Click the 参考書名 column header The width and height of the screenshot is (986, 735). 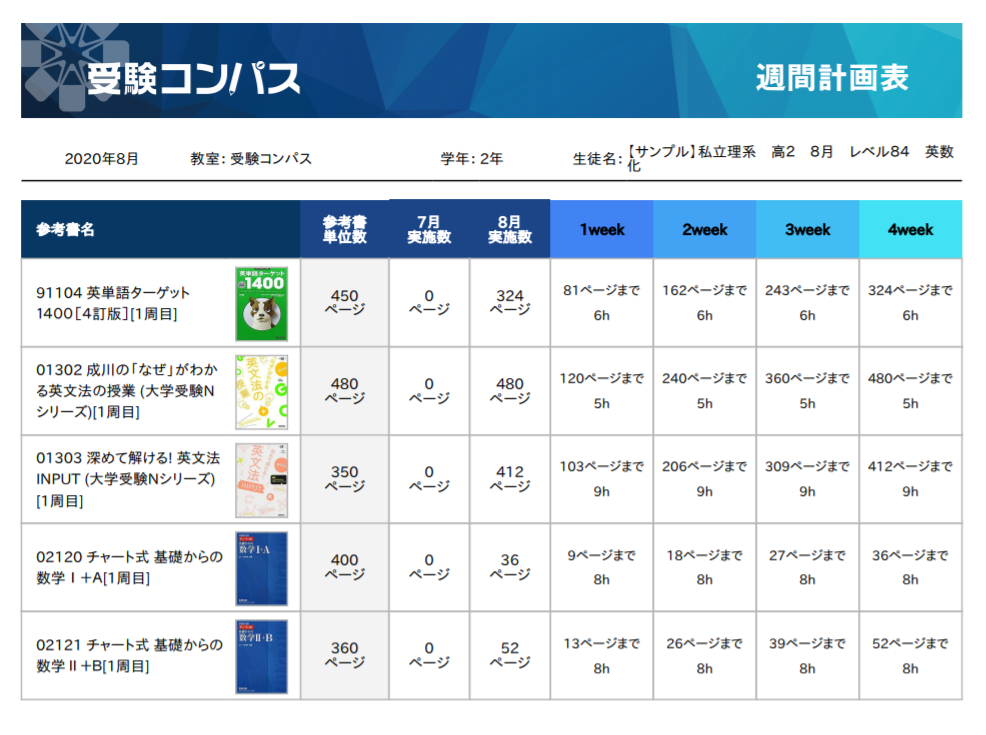66,229
